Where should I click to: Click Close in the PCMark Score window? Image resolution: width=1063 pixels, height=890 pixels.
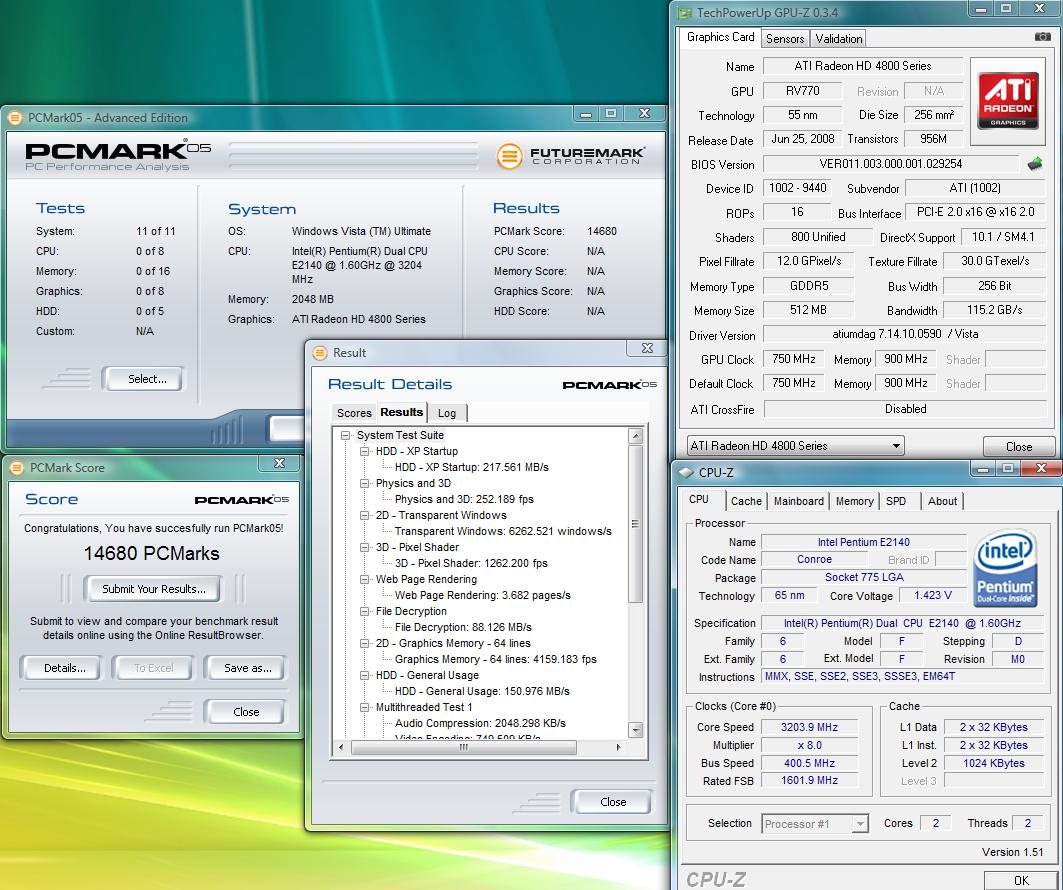click(245, 712)
